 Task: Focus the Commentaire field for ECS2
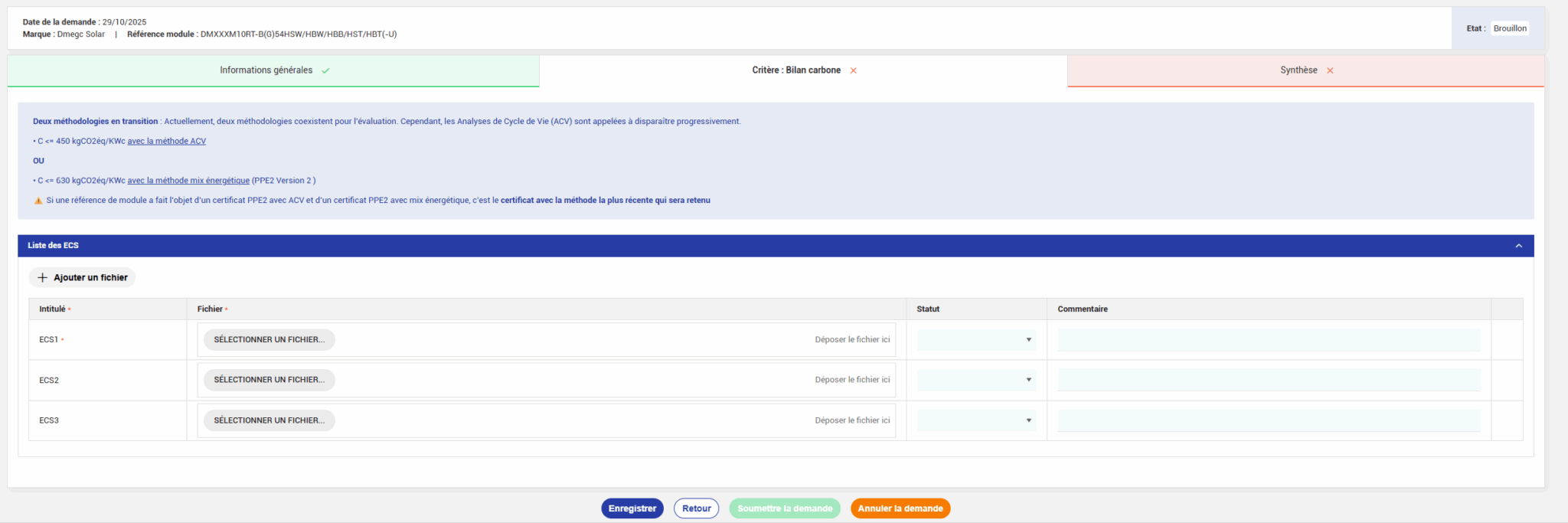[x=1268, y=380]
